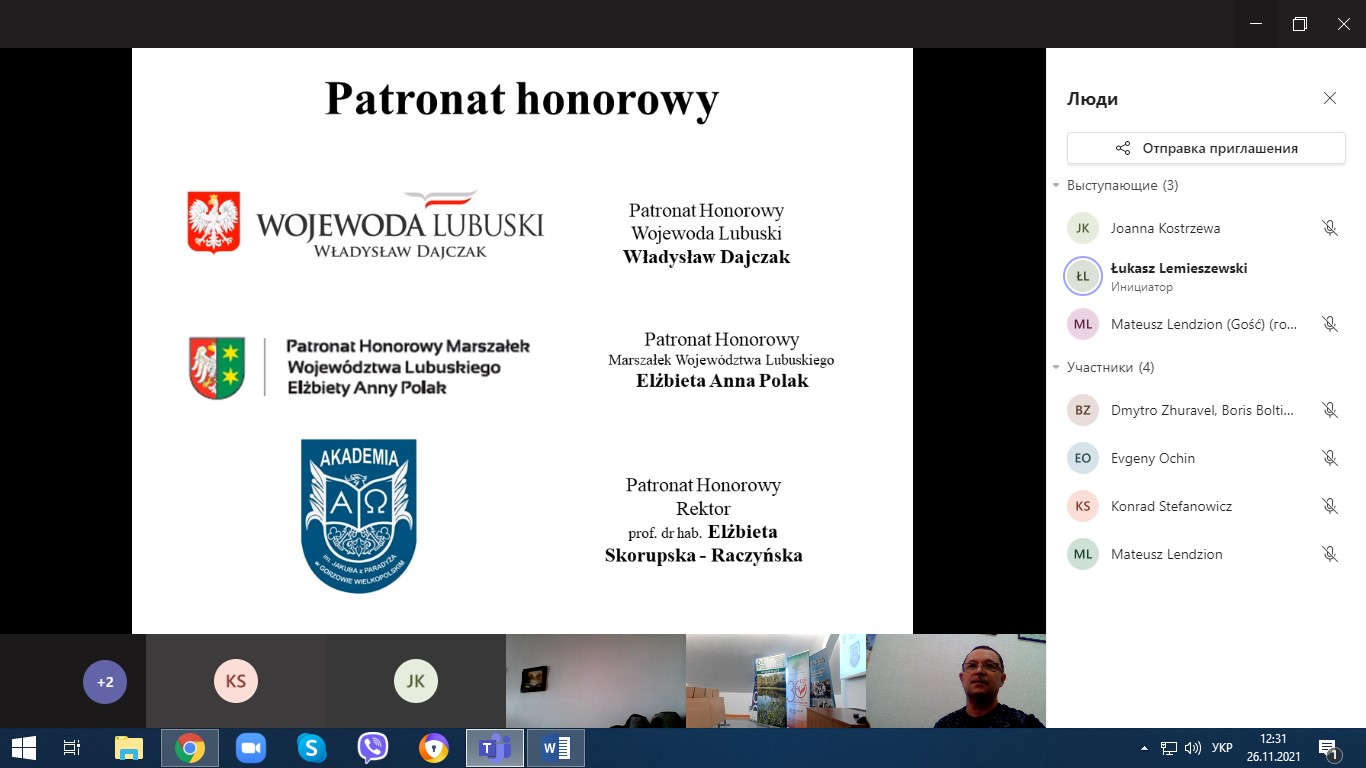The width and height of the screenshot is (1366, 768).
Task: Click the KS avatar beside Konrad Stefanowicz
Action: 1083,506
